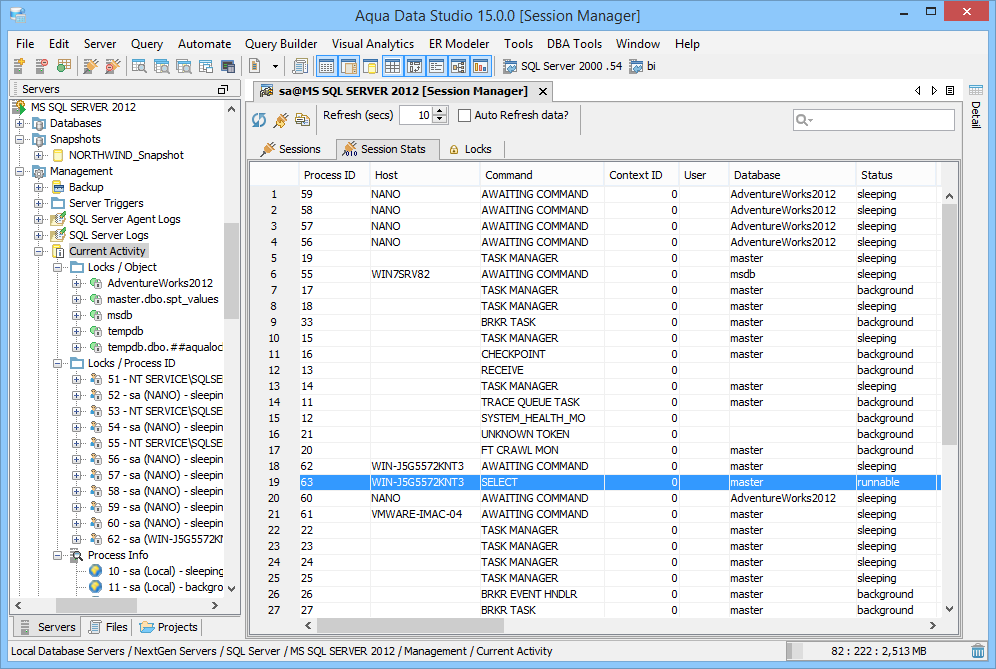Select the Current Activity tree item

click(107, 251)
